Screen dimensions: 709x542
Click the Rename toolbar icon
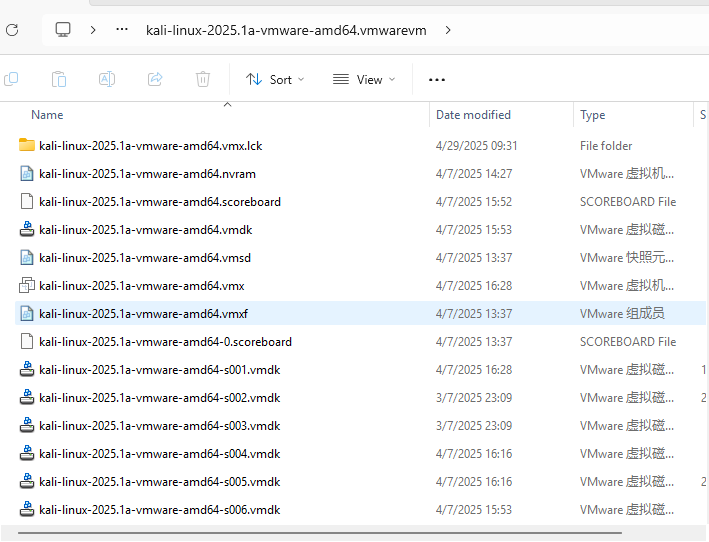pos(107,79)
